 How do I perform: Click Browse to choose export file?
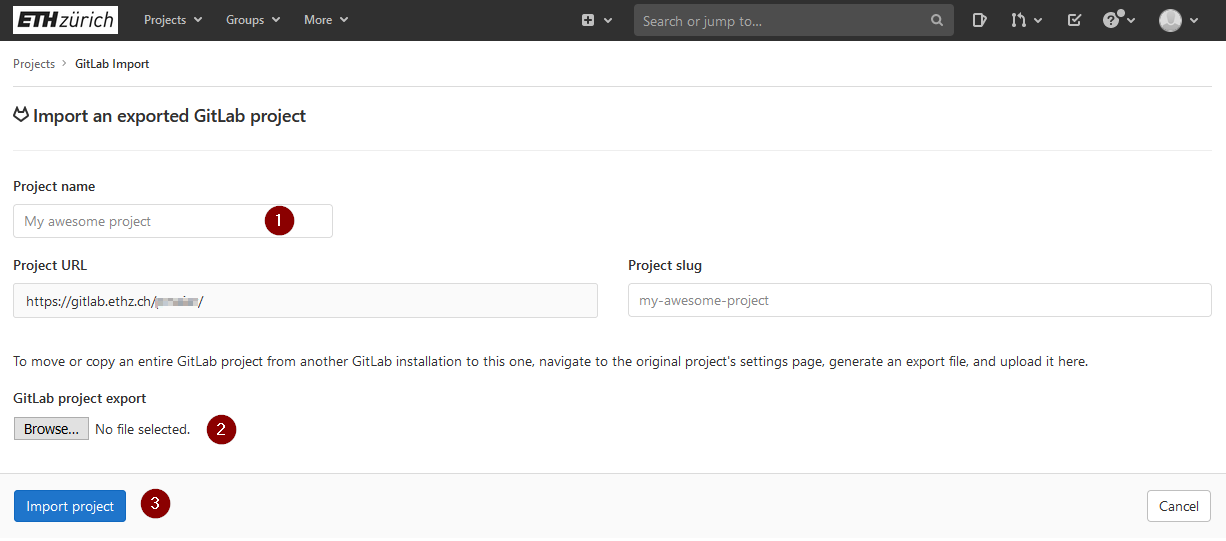[51, 429]
